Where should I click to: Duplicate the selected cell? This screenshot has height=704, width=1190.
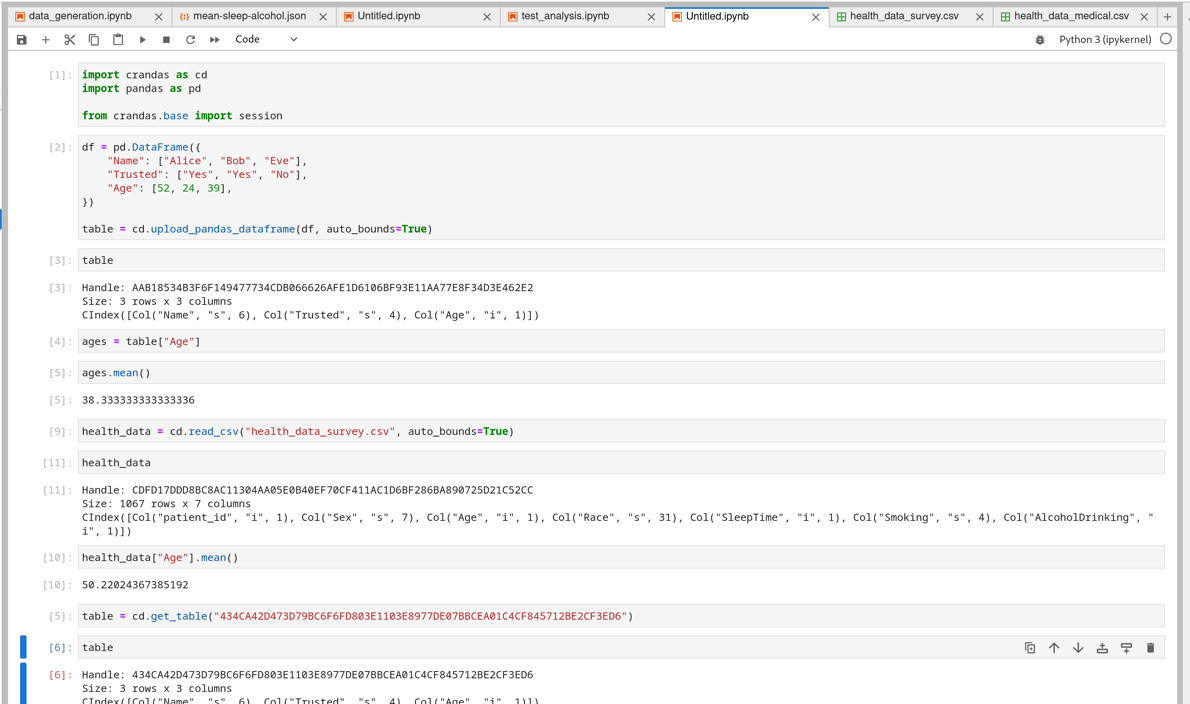1030,647
